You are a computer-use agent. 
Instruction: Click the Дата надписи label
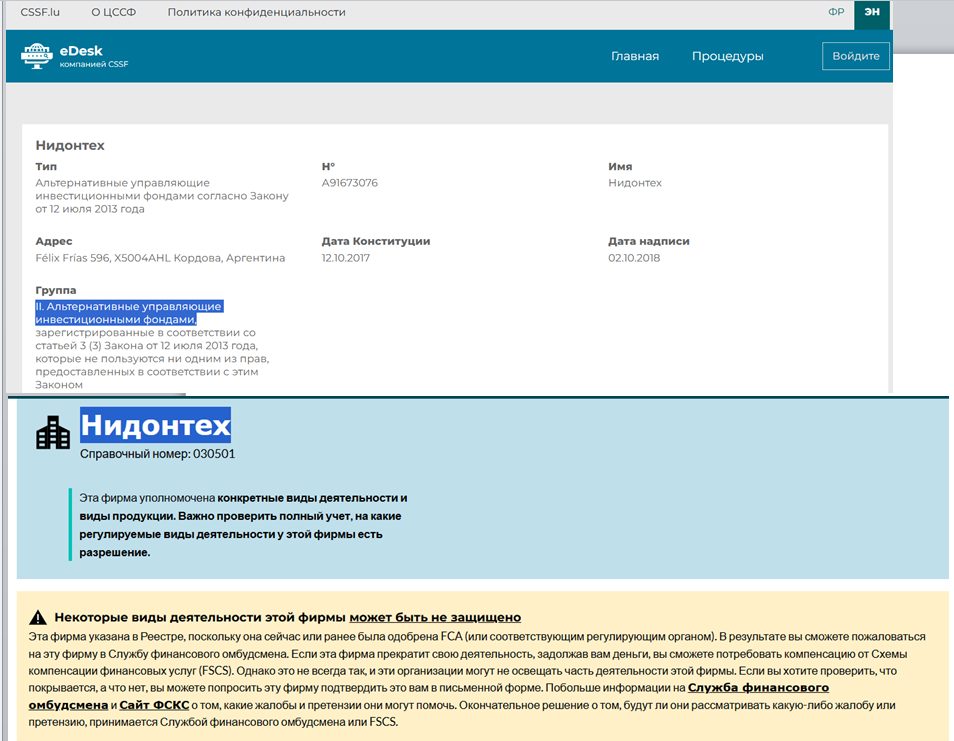point(649,241)
